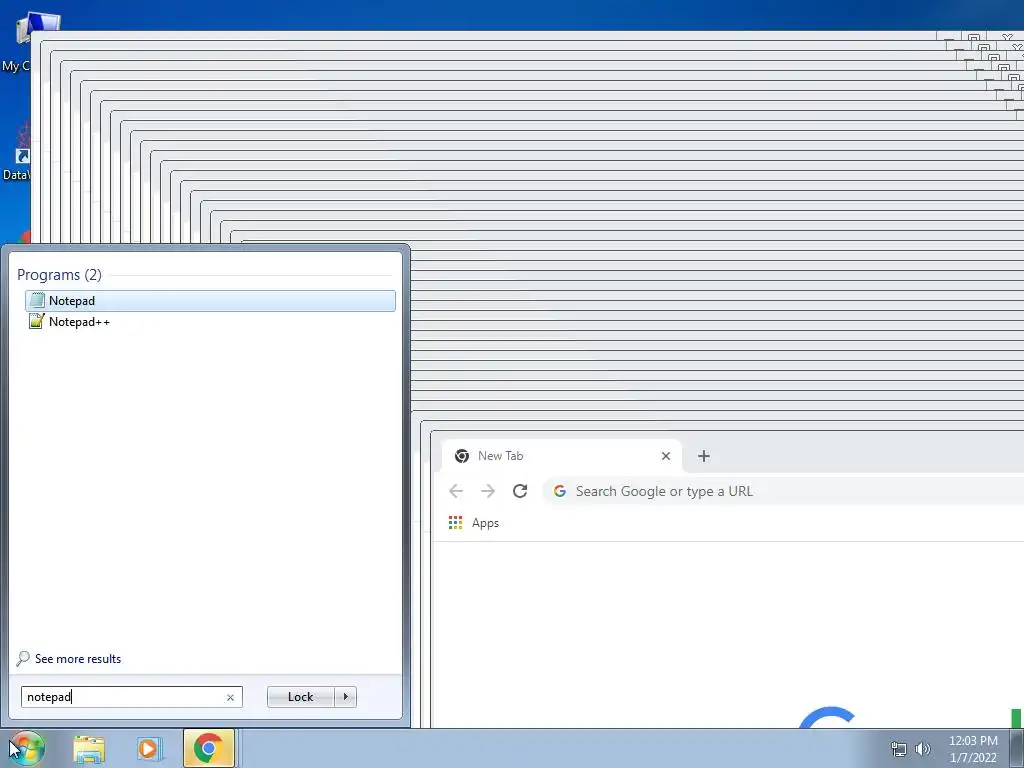
Task: Click the Lock button
Action: pos(300,697)
